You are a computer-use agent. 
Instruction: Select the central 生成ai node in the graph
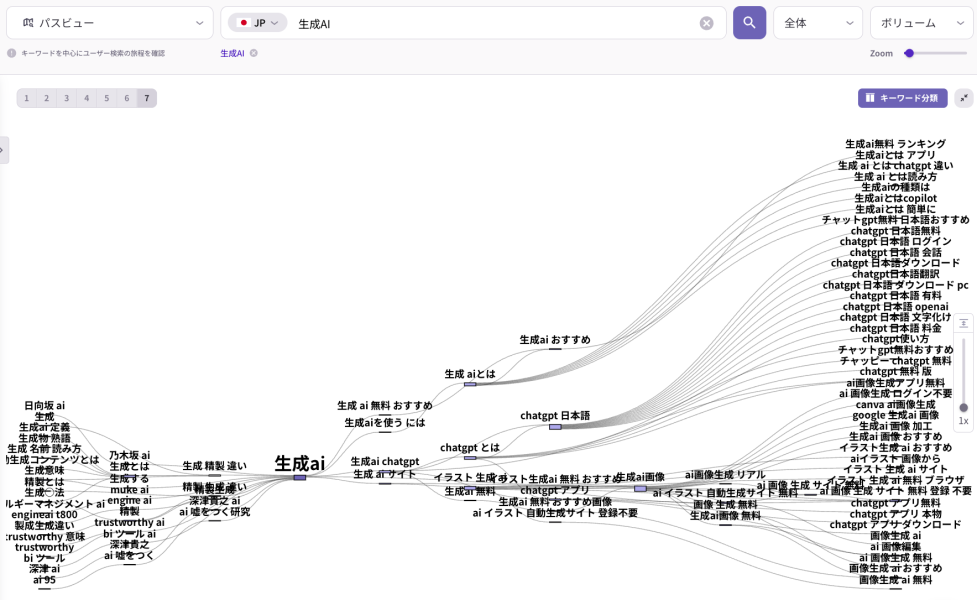tap(299, 464)
